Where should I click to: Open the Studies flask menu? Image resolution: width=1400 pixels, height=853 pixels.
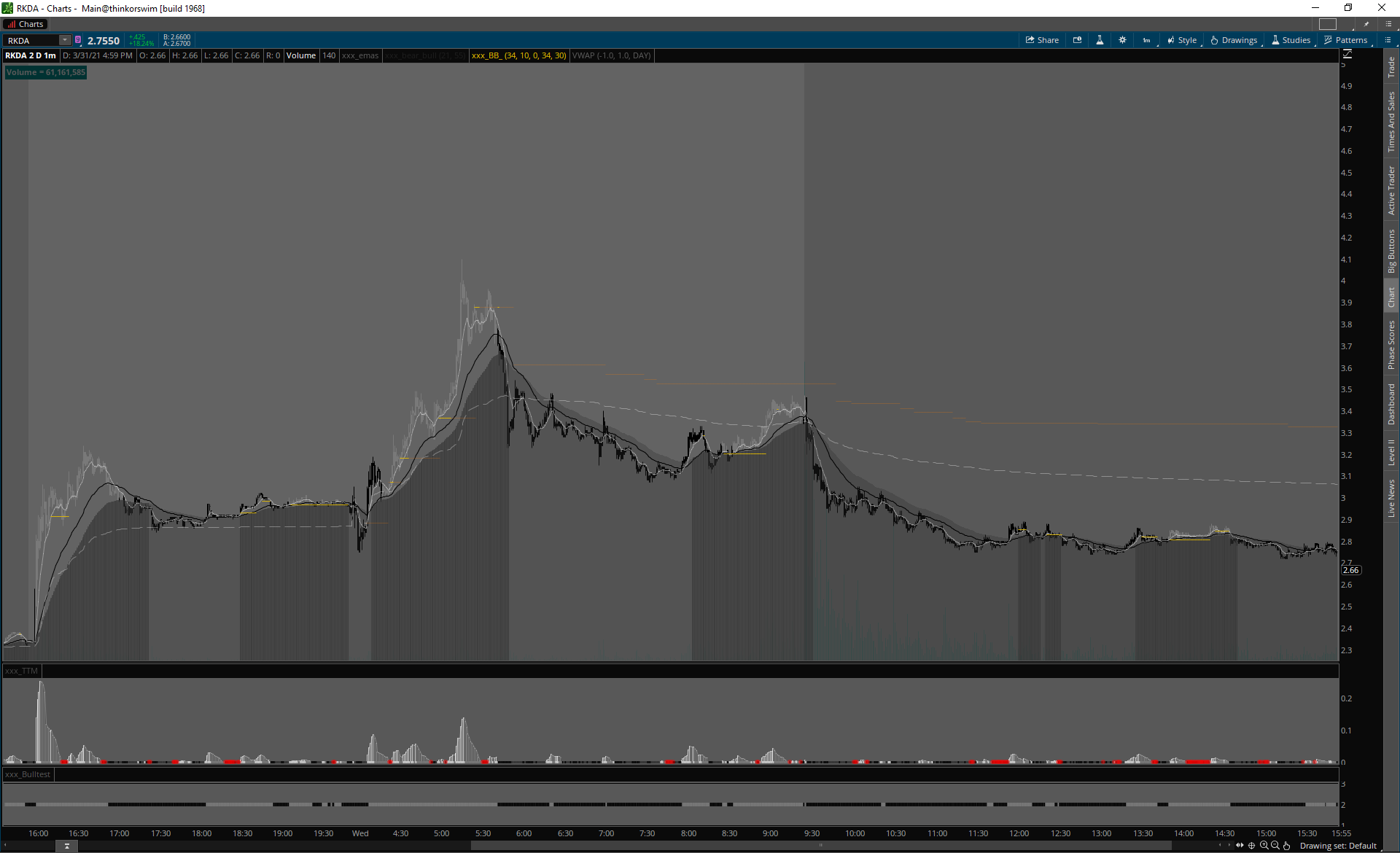tap(1291, 40)
